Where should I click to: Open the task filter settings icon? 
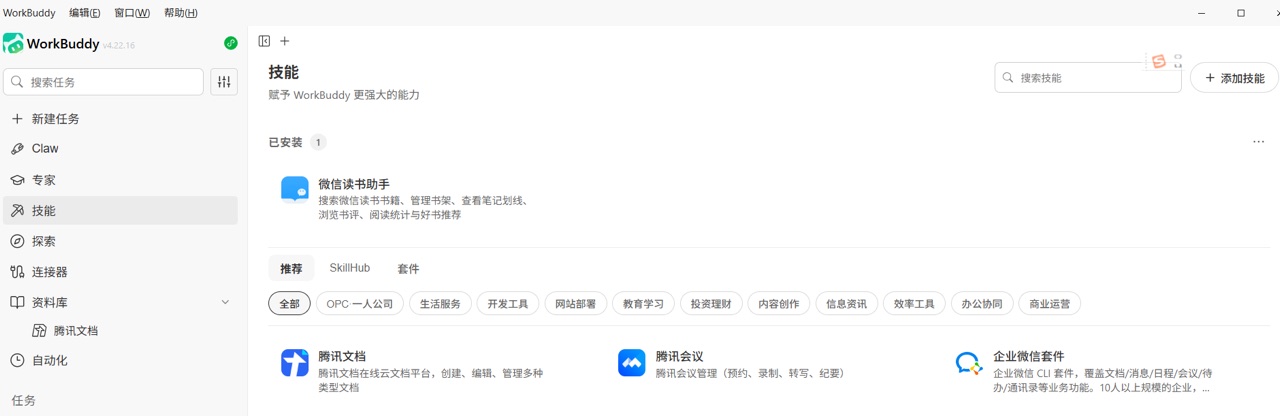[x=224, y=82]
